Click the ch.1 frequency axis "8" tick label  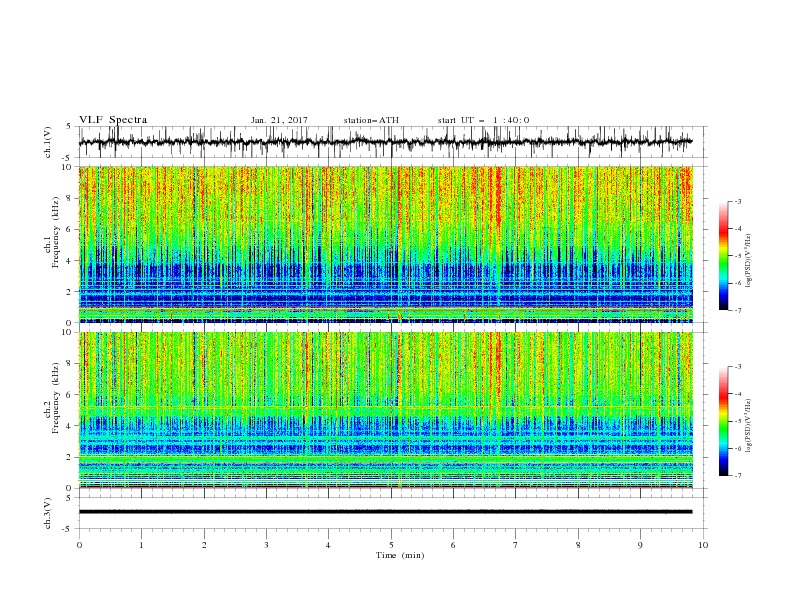coord(70,198)
